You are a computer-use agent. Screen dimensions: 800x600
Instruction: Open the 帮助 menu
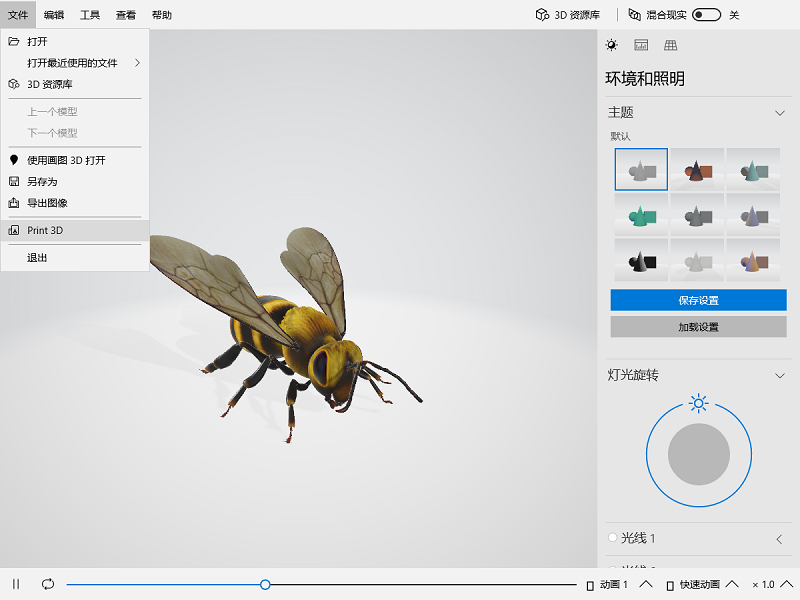click(162, 15)
